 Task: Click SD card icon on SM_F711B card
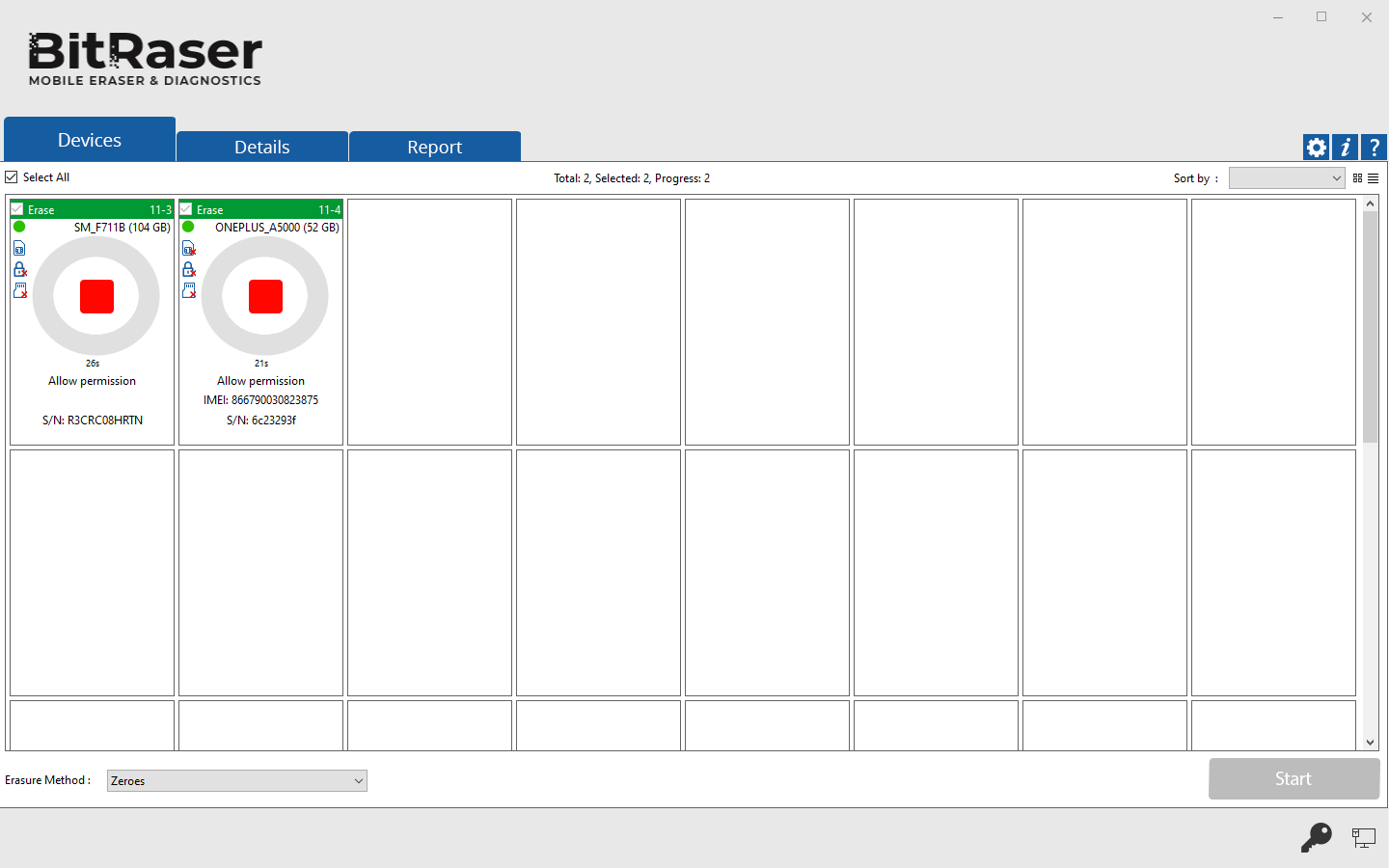point(20,290)
